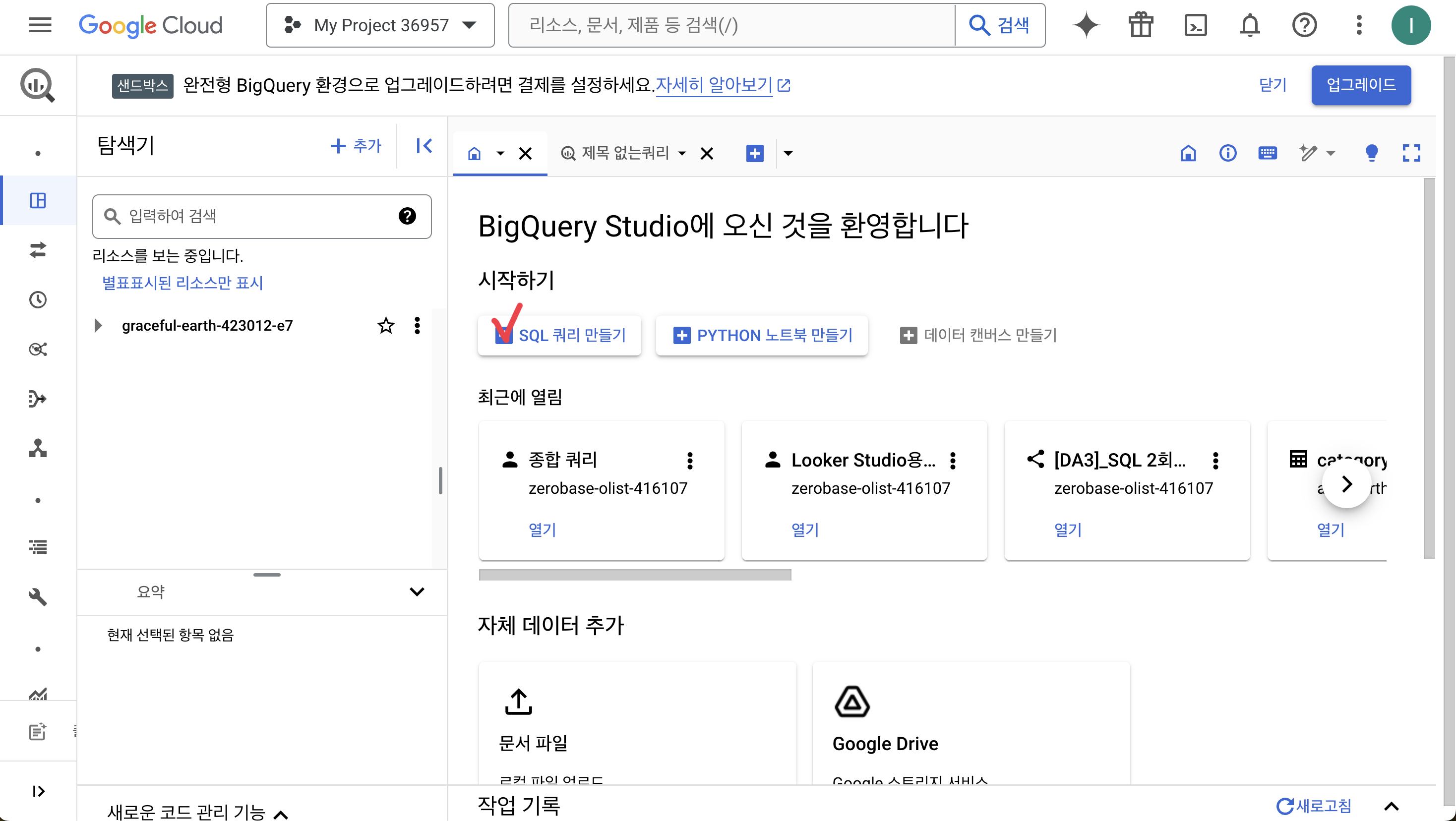Open the Cloud Shell terminal icon

[1195, 25]
